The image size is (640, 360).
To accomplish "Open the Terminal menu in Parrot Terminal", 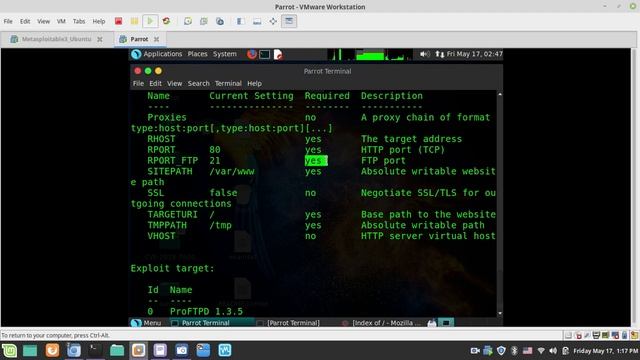I will pyautogui.click(x=228, y=83).
